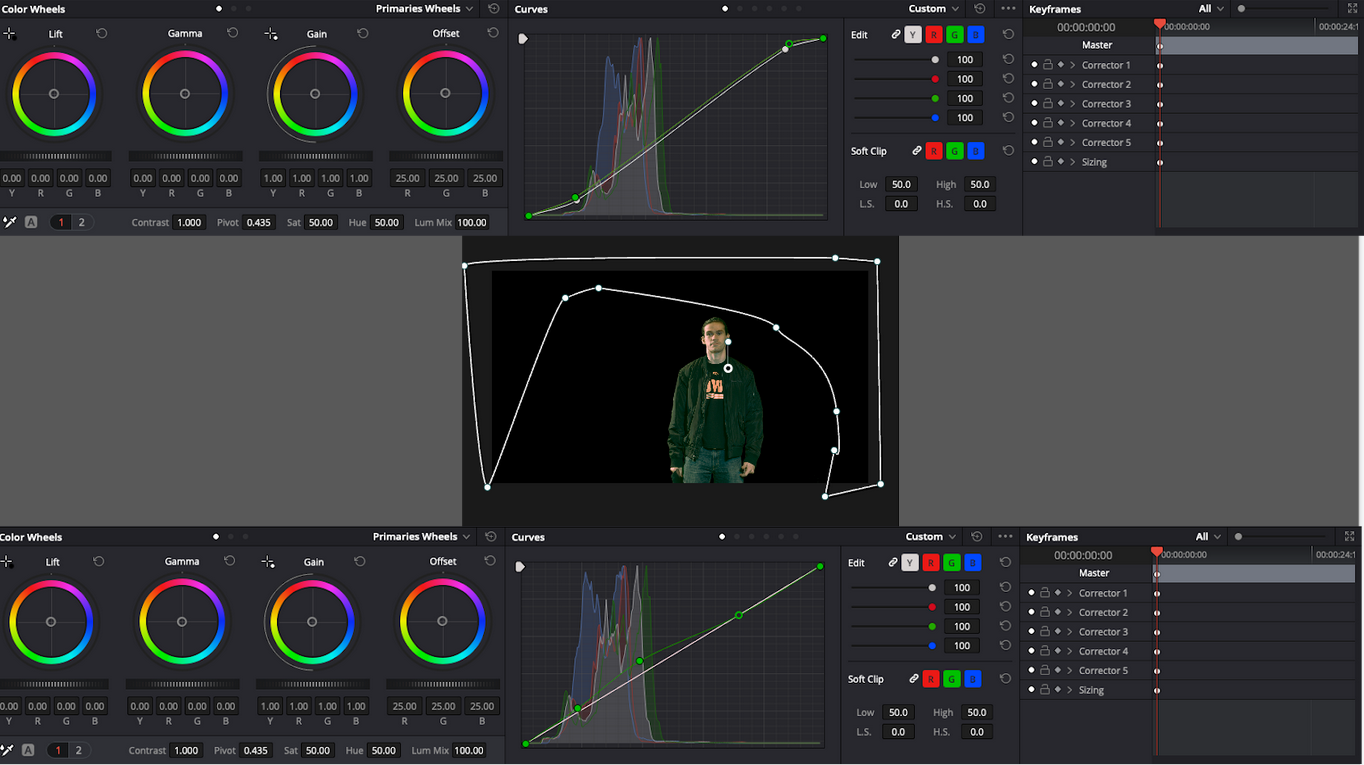Toggle upper Edit B channel button
The height and width of the screenshot is (765, 1364).
click(976, 34)
